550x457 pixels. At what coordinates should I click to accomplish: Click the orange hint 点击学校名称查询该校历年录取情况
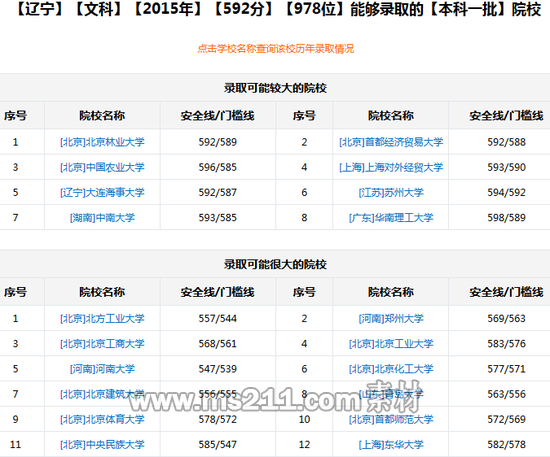tap(275, 48)
